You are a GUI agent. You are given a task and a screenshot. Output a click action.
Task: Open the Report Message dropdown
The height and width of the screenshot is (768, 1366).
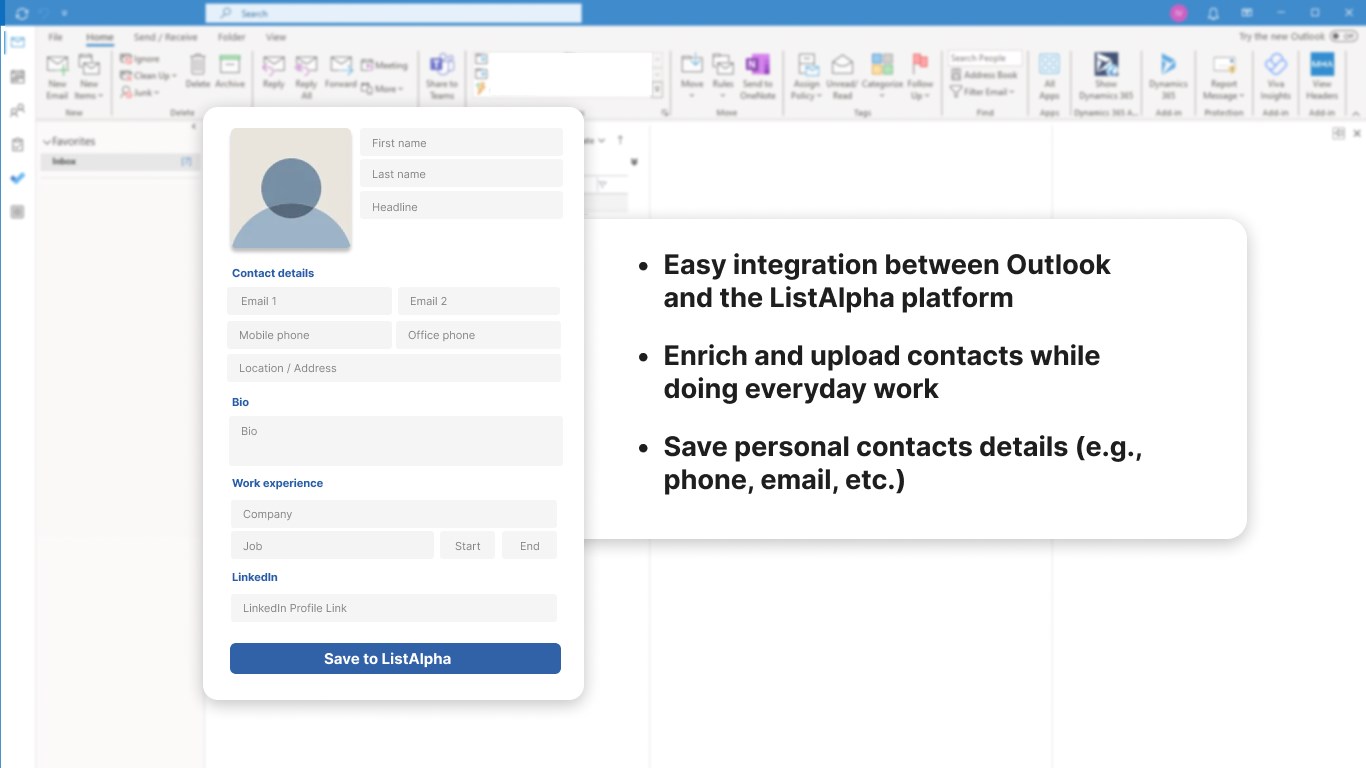point(1224,76)
